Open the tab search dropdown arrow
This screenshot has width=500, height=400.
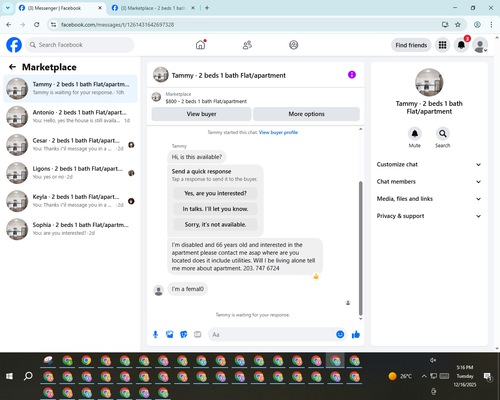click(x=8, y=8)
